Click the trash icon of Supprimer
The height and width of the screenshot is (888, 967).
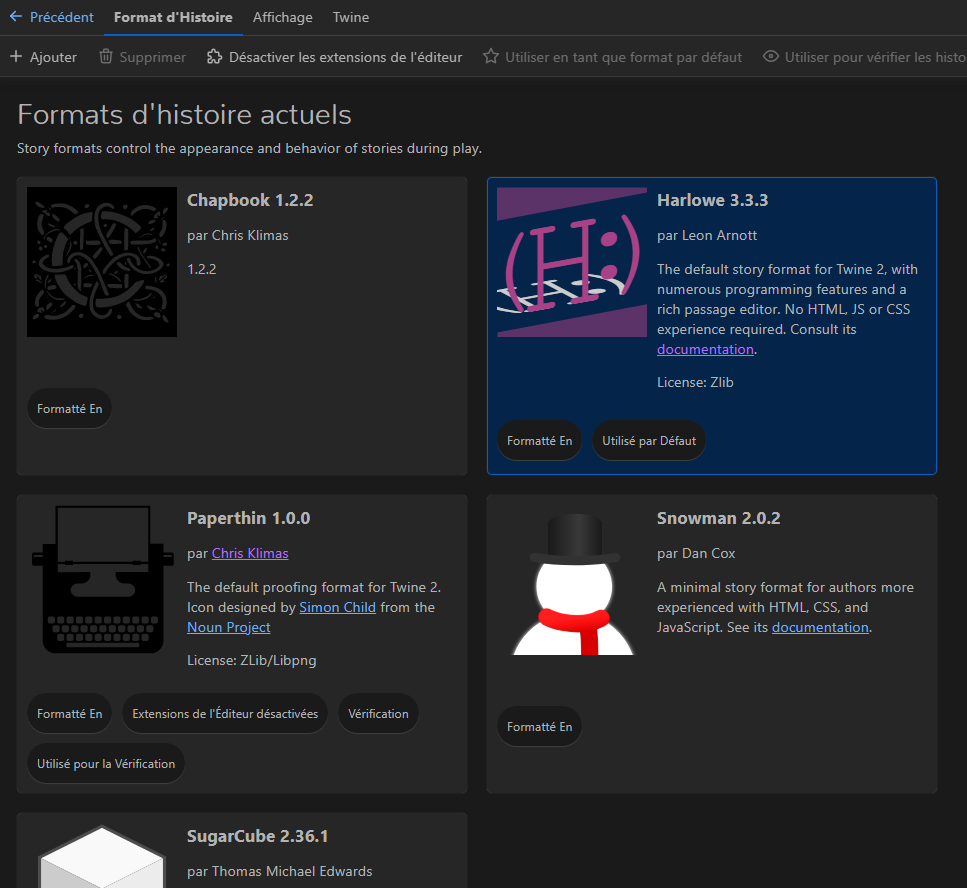(106, 57)
